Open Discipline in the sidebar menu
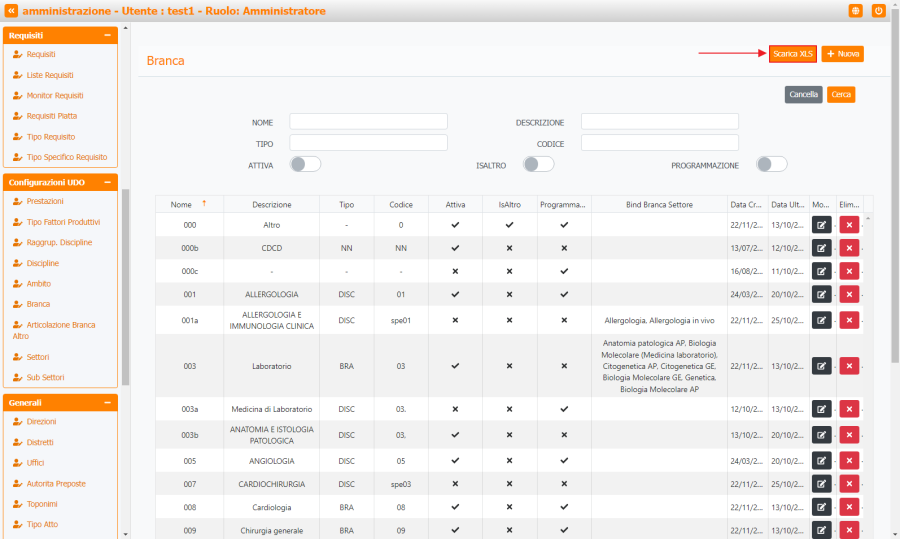This screenshot has width=900, height=539. click(43, 263)
